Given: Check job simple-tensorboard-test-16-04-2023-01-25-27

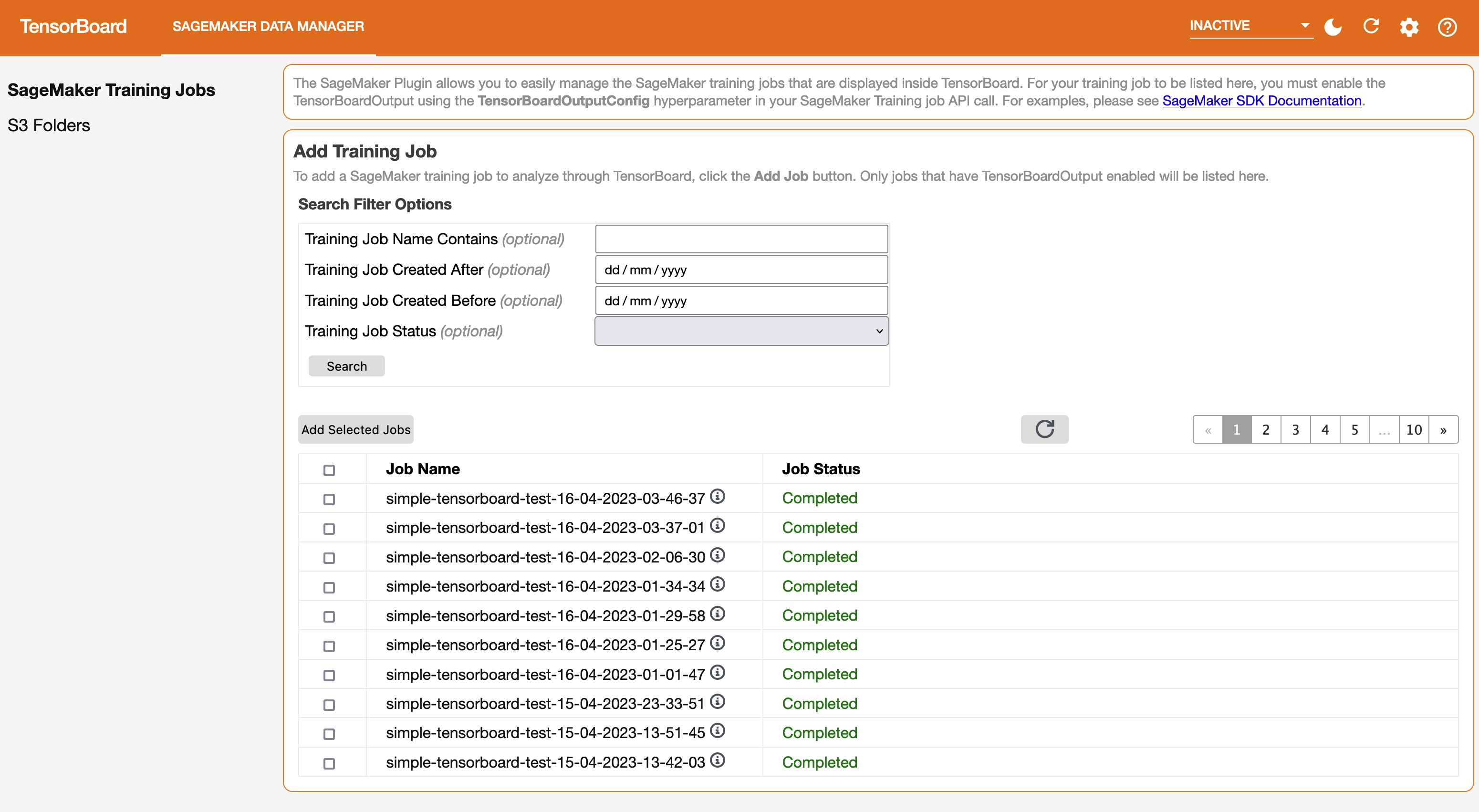Looking at the screenshot, I should [329, 646].
